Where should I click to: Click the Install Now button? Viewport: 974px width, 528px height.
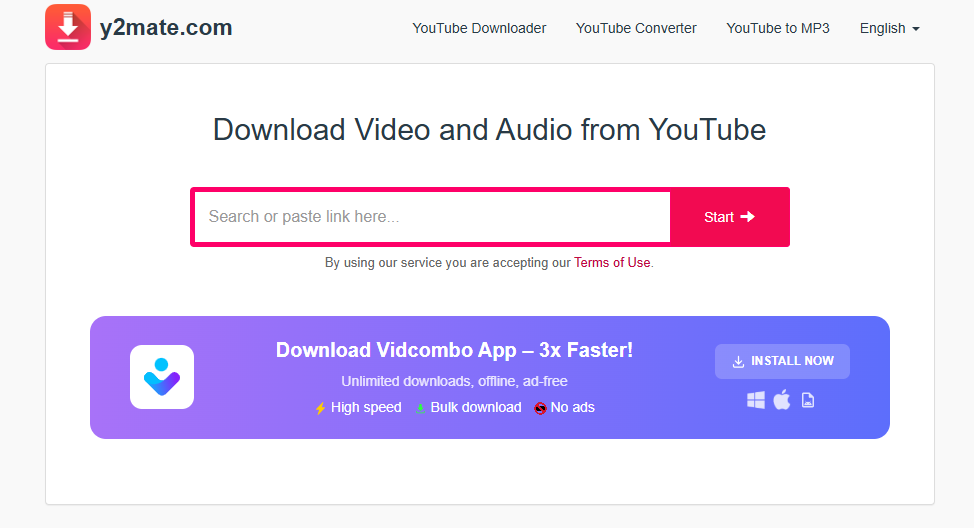click(782, 361)
